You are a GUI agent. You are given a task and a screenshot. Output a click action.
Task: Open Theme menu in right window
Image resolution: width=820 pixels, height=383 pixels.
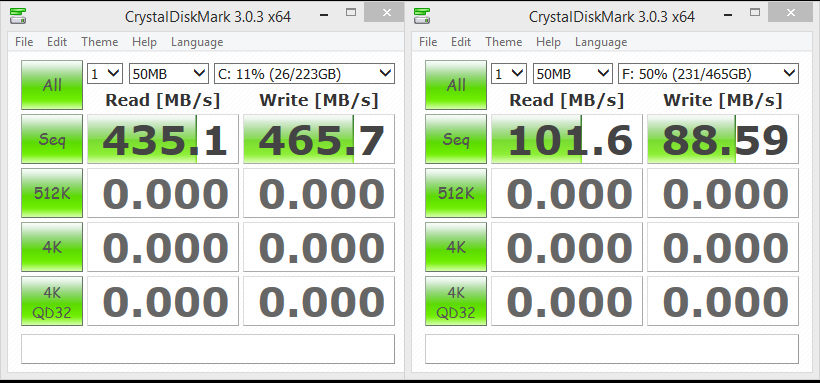tap(504, 42)
